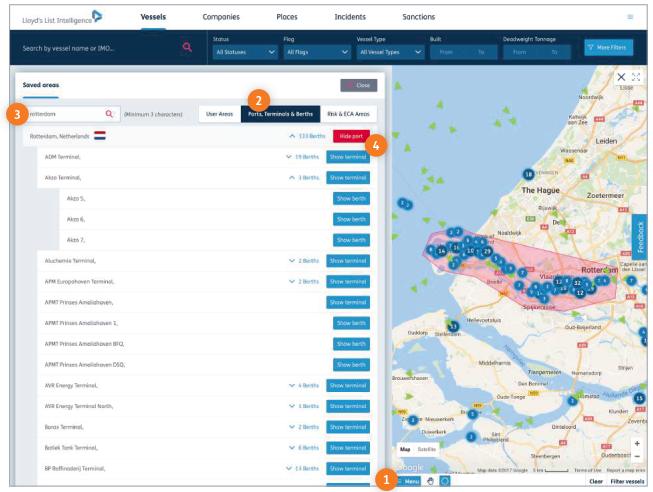Expand map to fullscreen

(636, 77)
